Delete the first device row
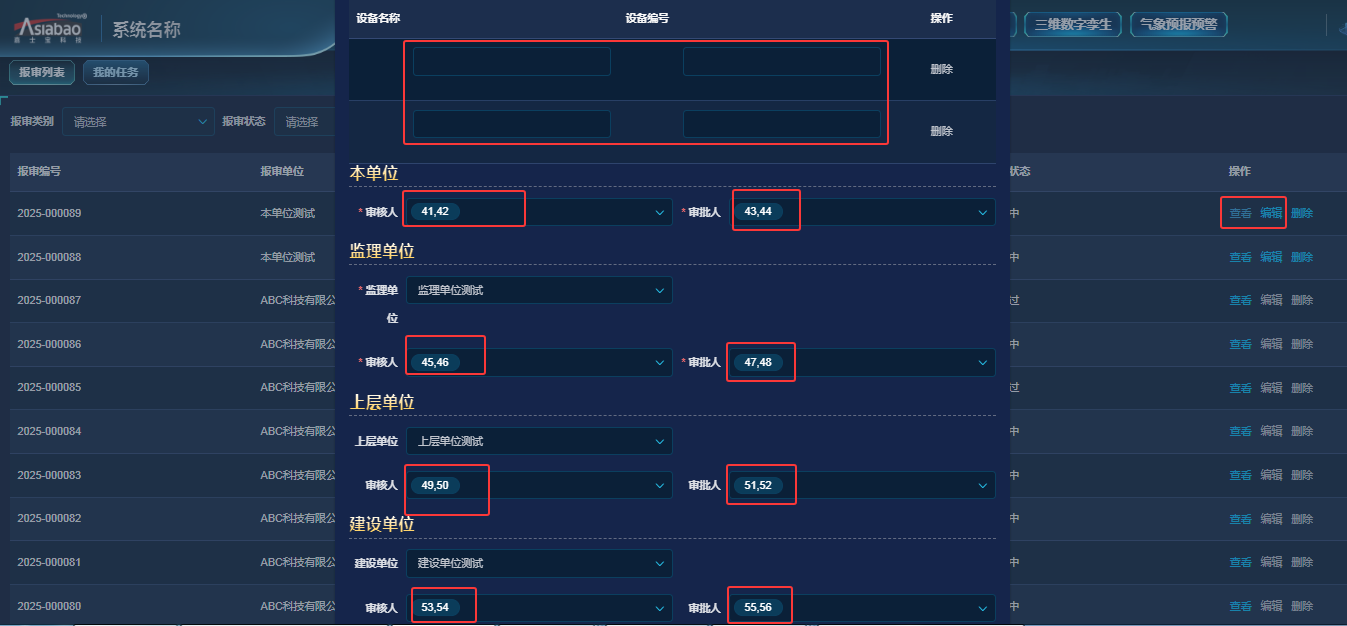The height and width of the screenshot is (626, 1347). click(941, 69)
